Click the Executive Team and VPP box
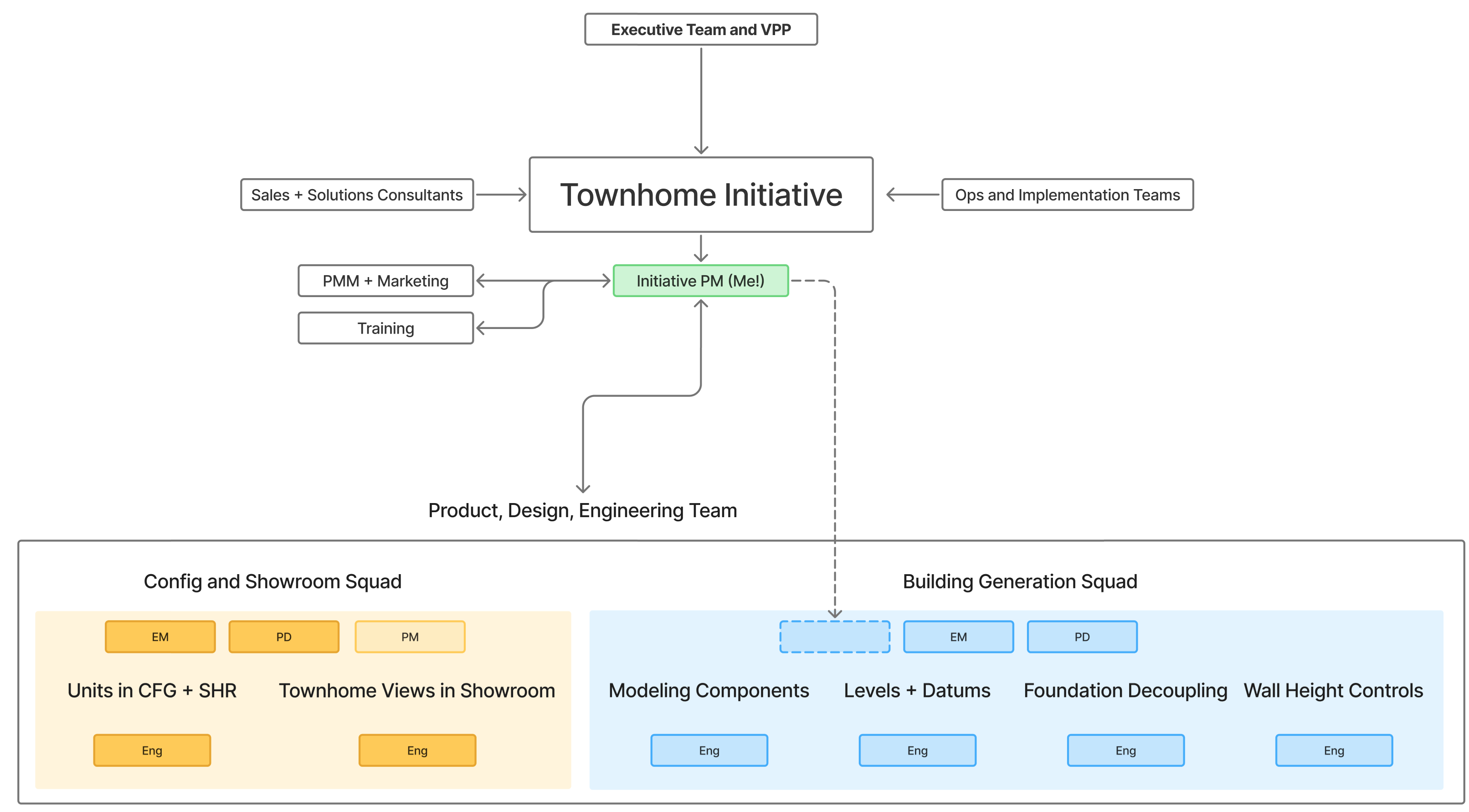The image size is (1469, 812). point(700,29)
